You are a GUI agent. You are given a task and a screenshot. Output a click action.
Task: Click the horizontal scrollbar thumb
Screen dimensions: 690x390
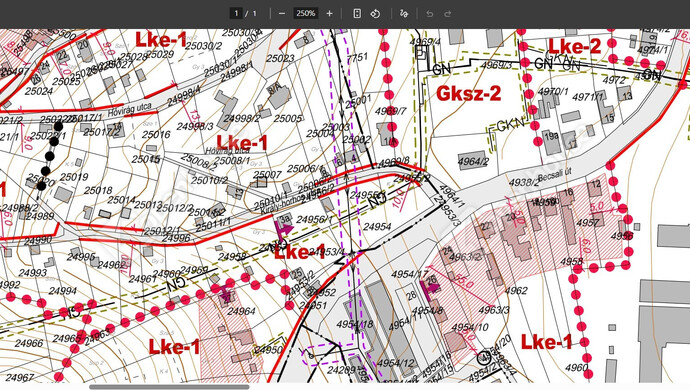[169, 387]
